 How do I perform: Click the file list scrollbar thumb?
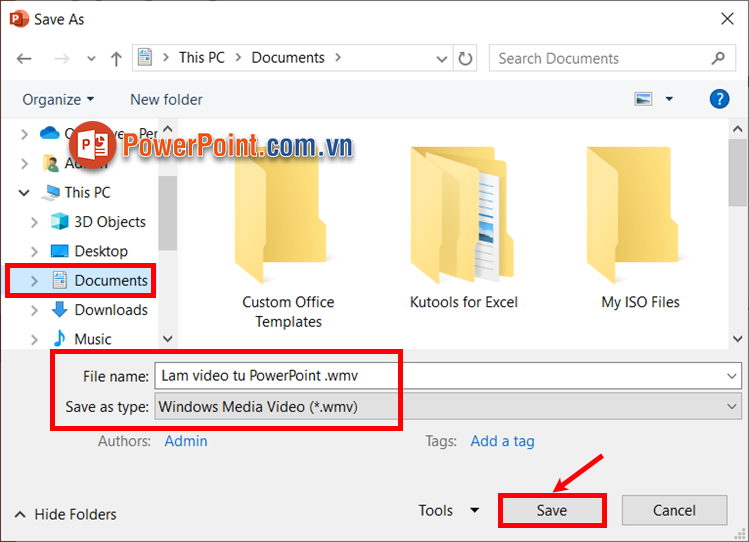(x=738, y=173)
